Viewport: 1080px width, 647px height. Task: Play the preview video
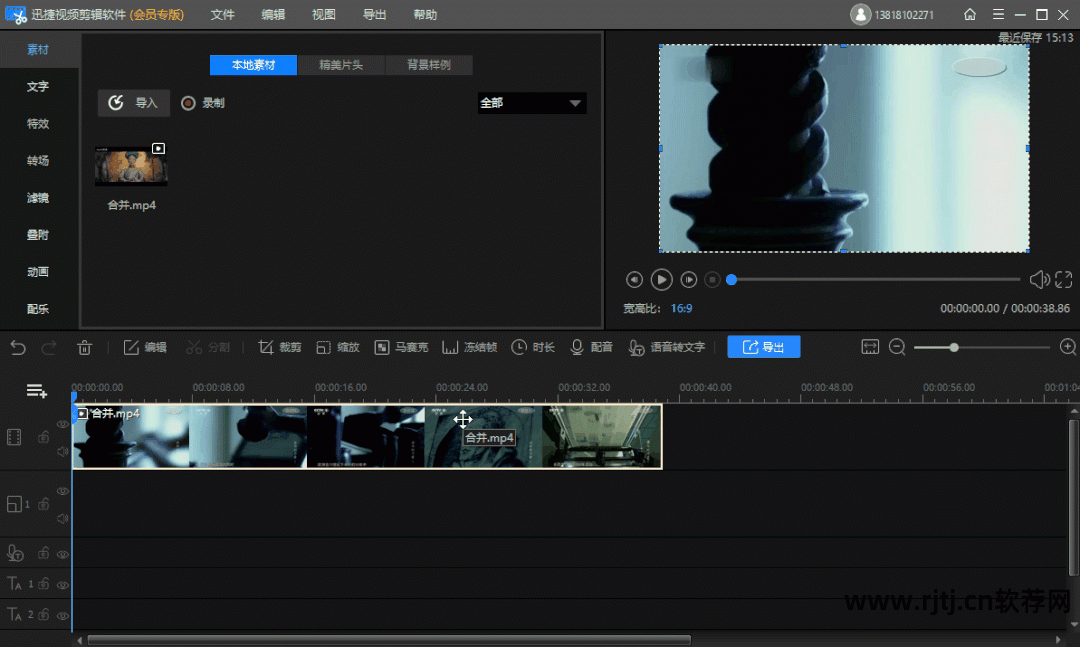coord(661,279)
